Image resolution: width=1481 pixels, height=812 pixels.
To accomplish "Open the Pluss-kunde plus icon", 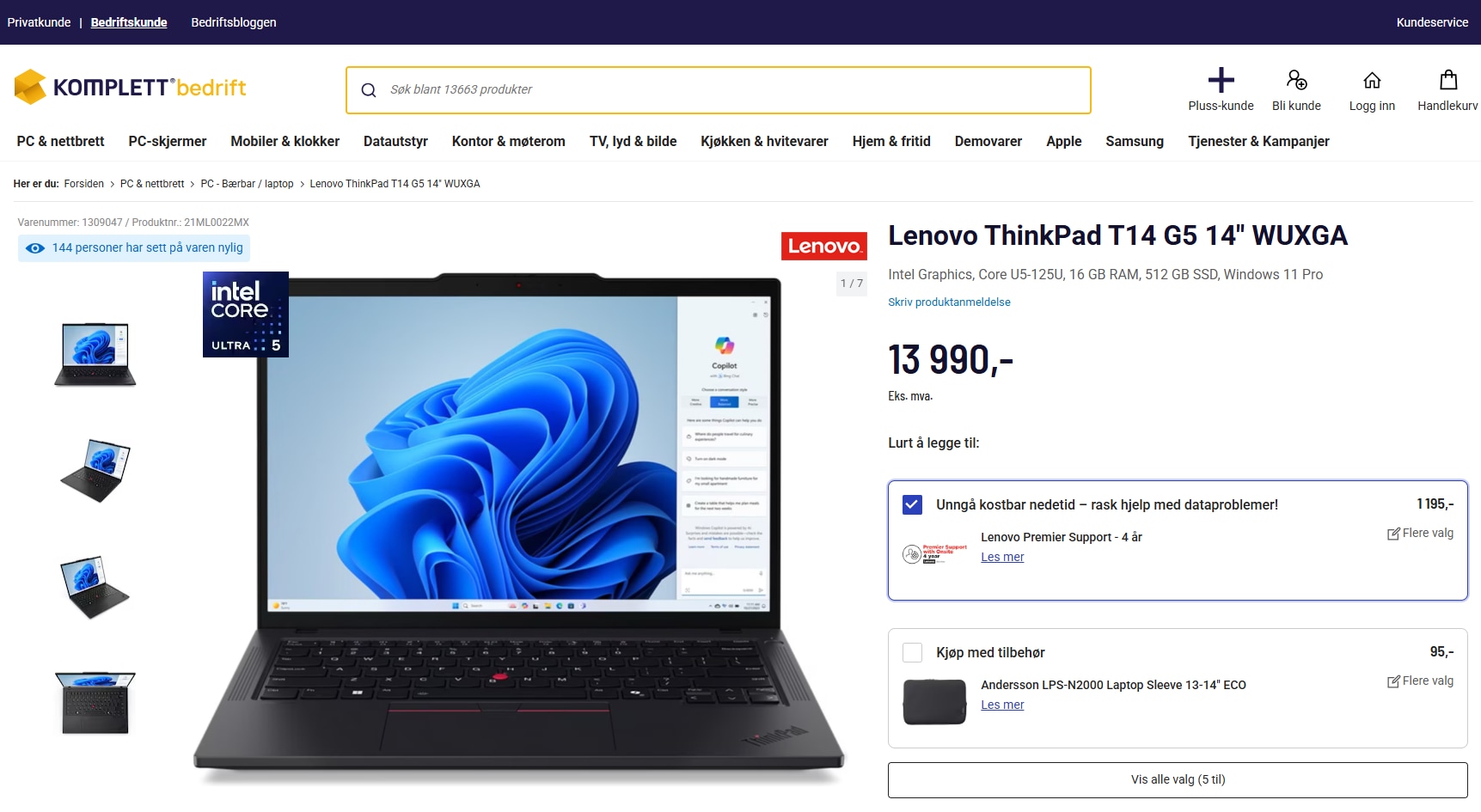I will coord(1221,81).
